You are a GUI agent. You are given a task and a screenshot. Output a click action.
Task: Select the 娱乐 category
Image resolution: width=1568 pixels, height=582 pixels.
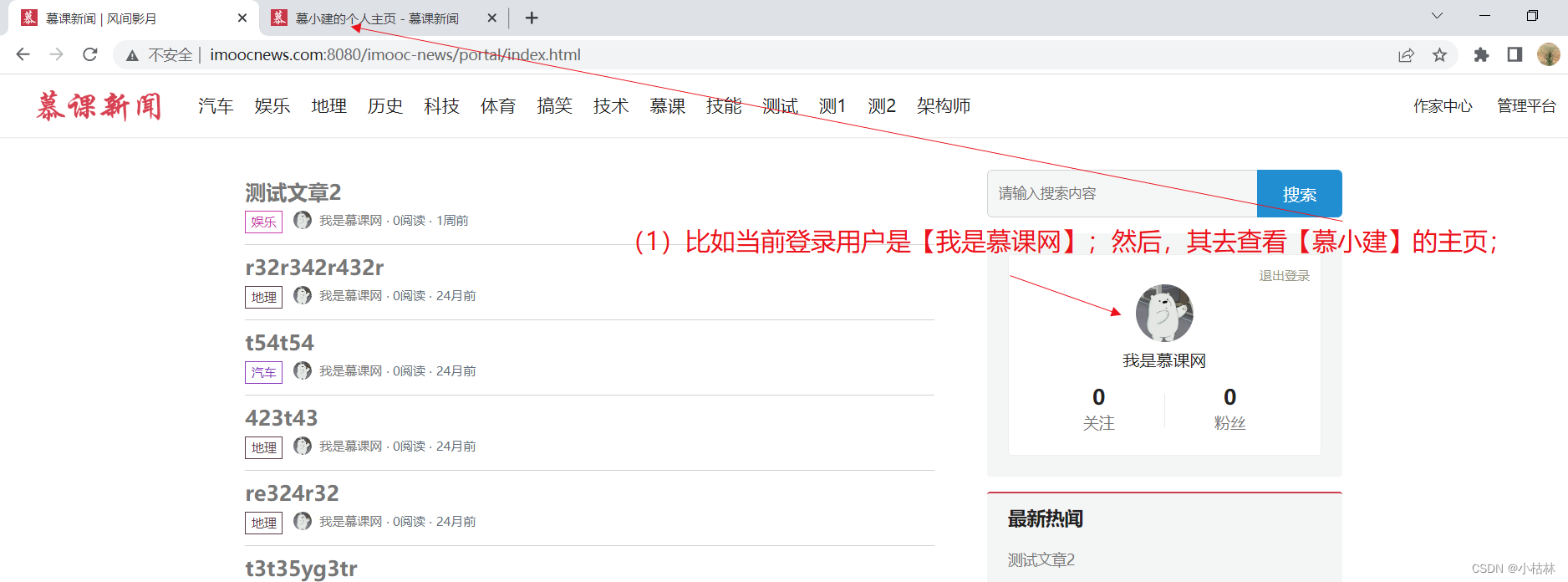[x=272, y=106]
